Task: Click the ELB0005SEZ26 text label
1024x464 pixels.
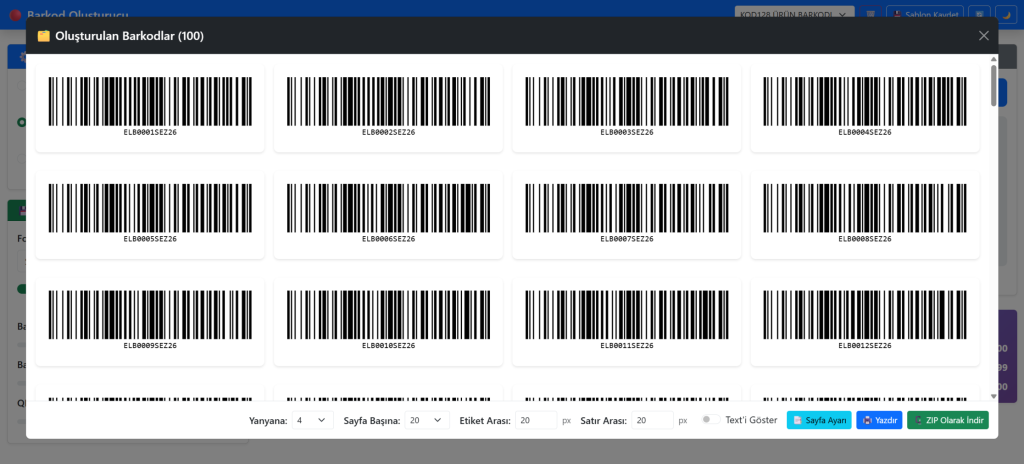Action: point(150,239)
